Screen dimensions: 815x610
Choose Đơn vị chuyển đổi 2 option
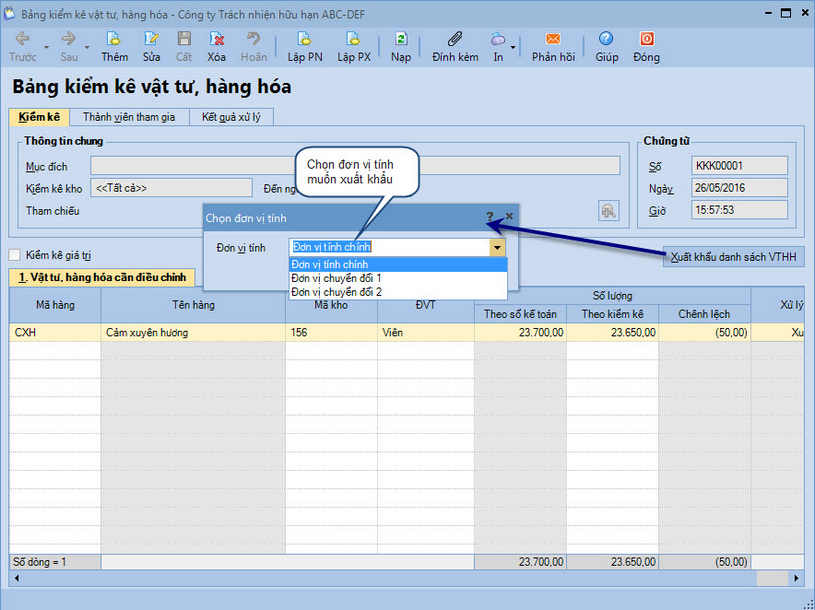(398, 292)
